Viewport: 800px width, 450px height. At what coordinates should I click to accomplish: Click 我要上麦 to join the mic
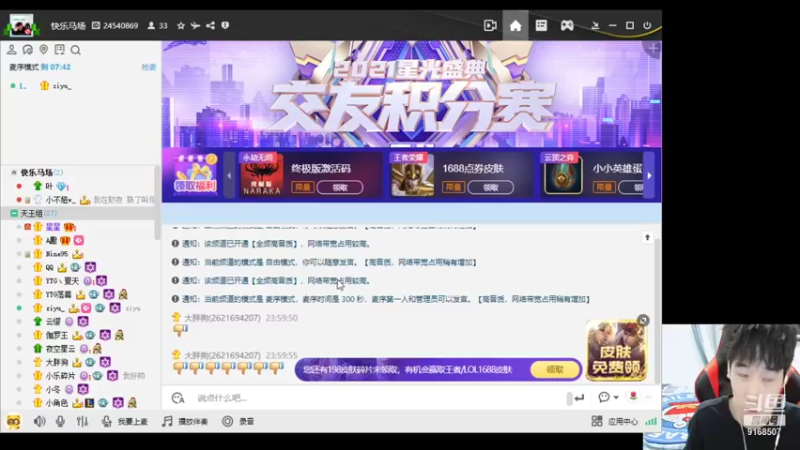click(x=125, y=421)
